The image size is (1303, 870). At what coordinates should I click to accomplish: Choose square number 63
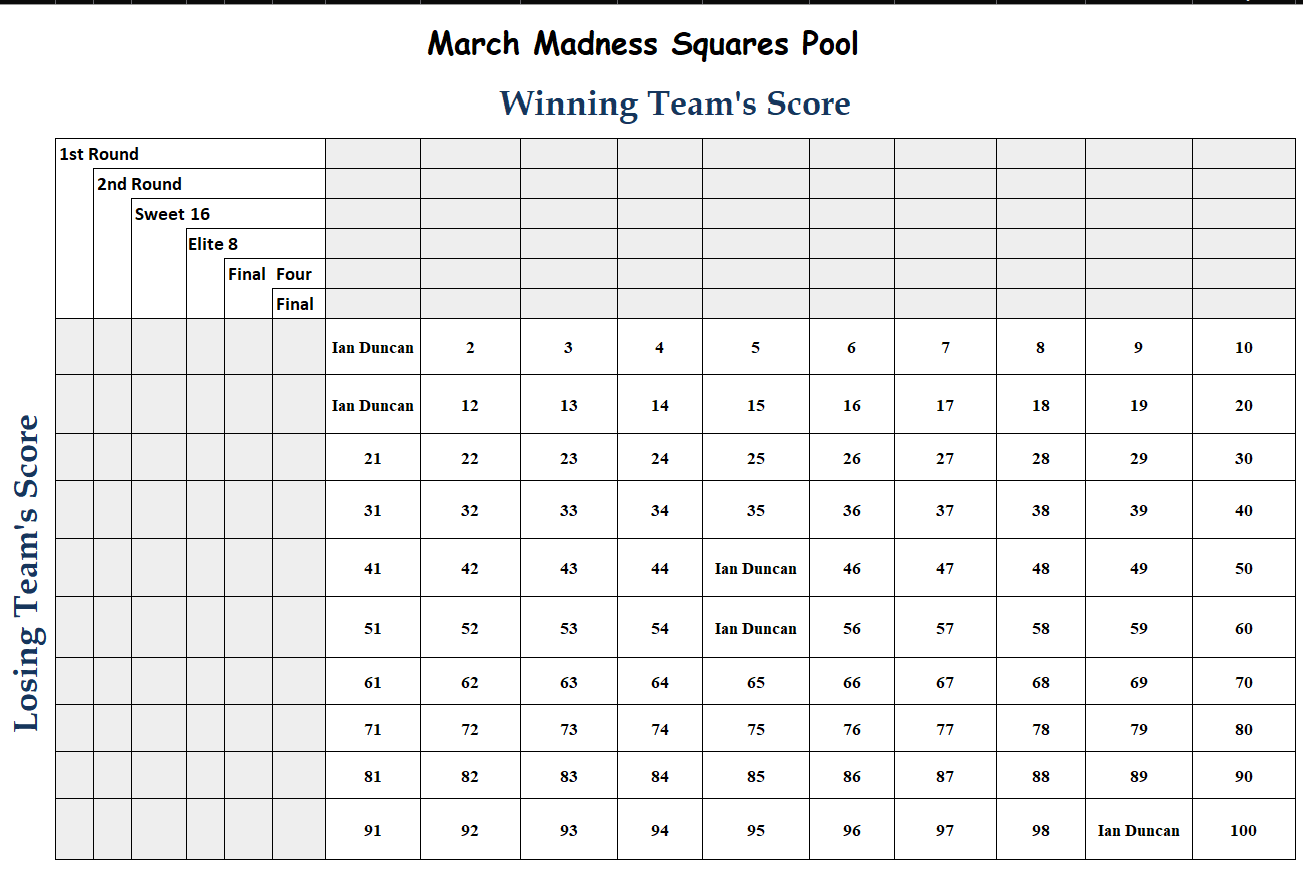pyautogui.click(x=568, y=683)
